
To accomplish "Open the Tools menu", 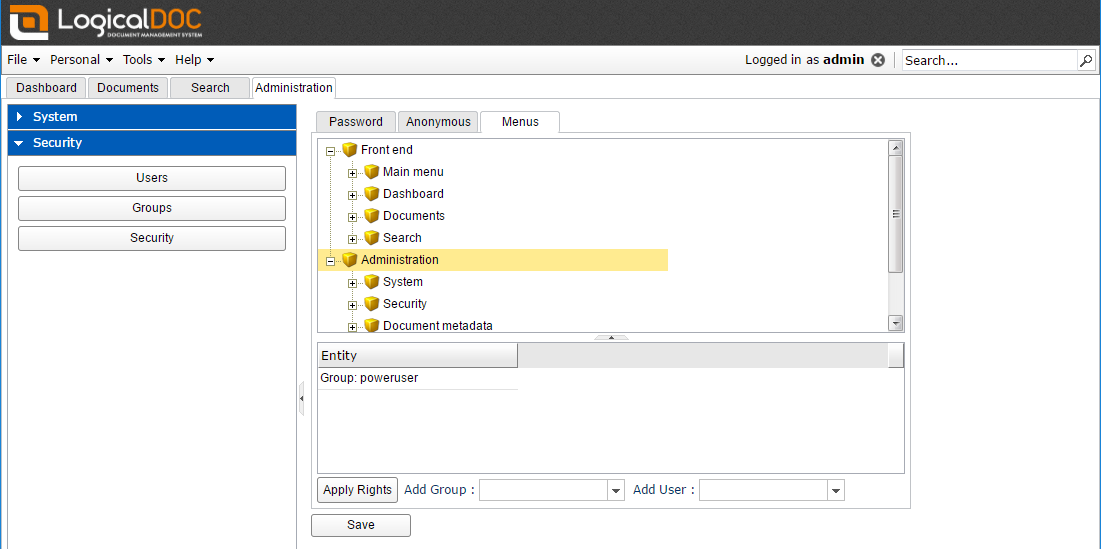I will point(144,60).
